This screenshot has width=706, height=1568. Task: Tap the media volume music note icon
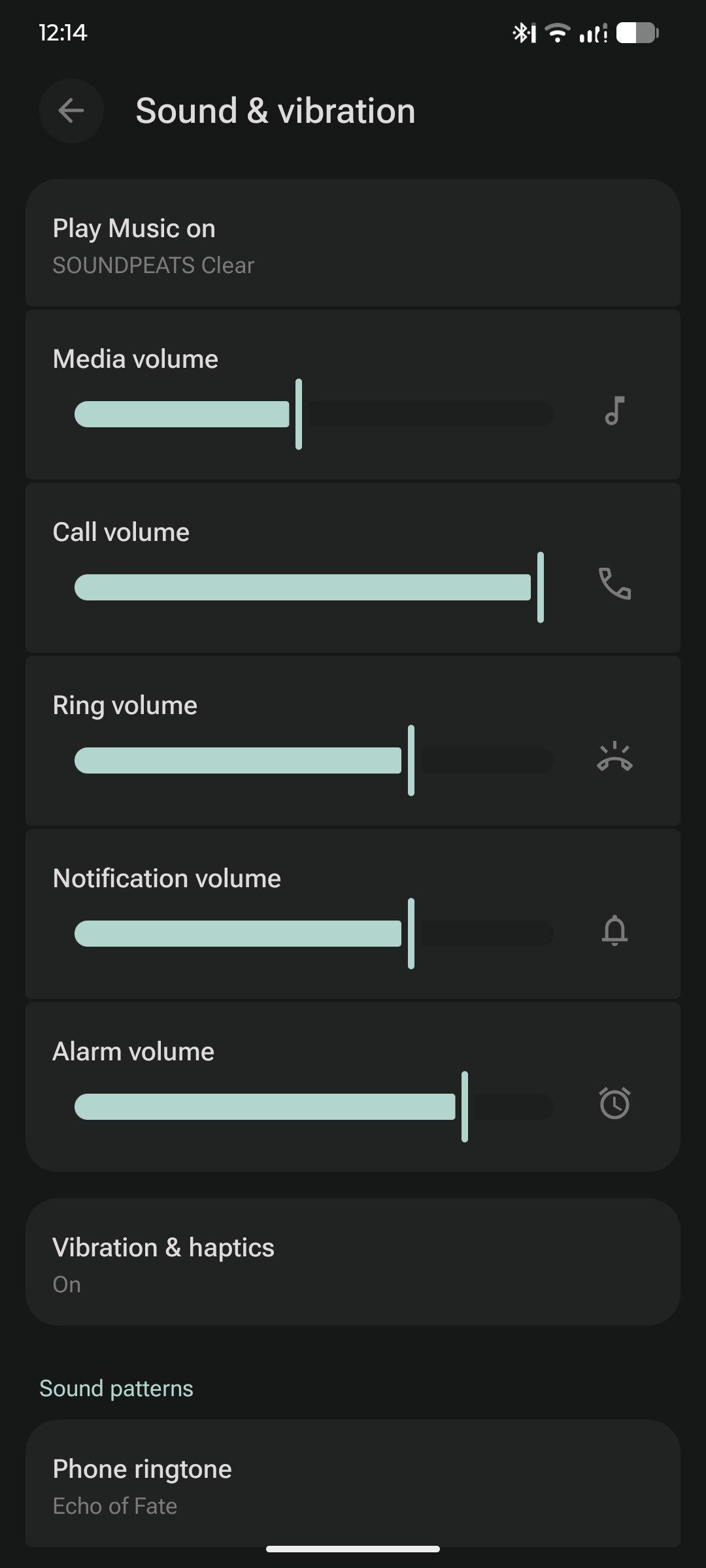pyautogui.click(x=614, y=412)
